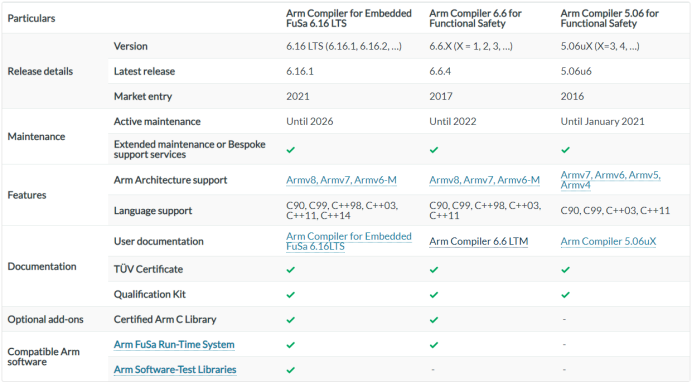Select Arm Compiler for Embedded FuSa 6.16 LTS header
This screenshot has height=384, width=693.
349,18
